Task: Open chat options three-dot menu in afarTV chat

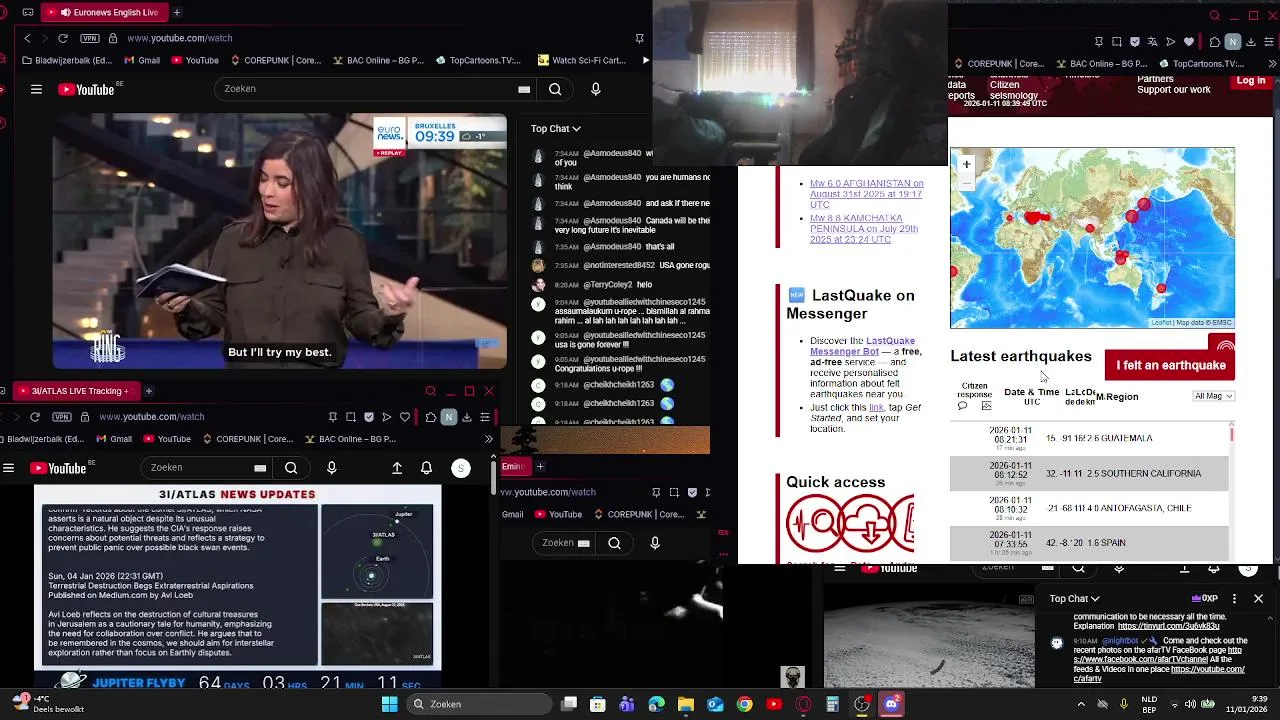Action: click(1234, 599)
